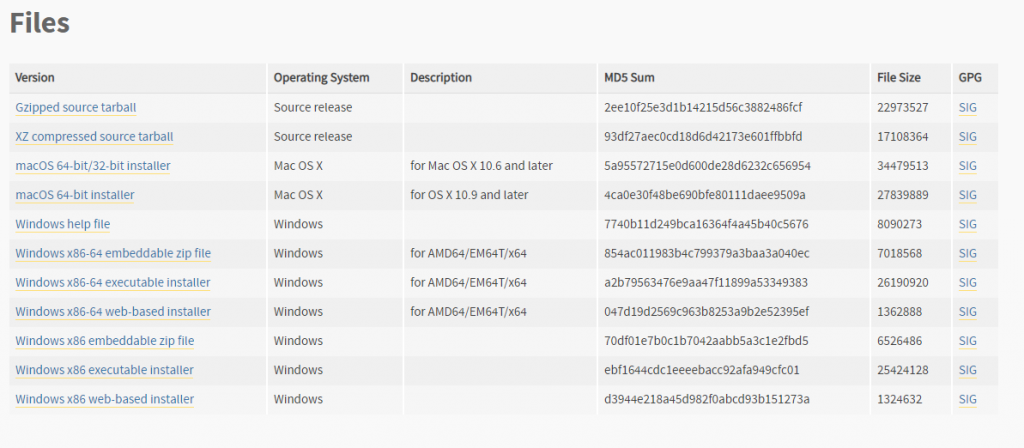Viewport: 1024px width, 448px height.
Task: Click SIG link for Windows help file
Action: 968,224
